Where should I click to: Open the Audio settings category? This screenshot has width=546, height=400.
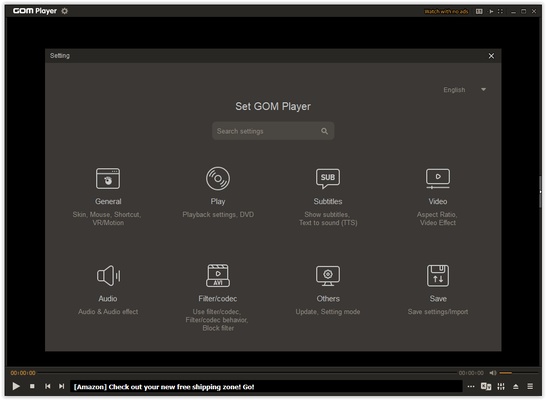[x=108, y=290]
